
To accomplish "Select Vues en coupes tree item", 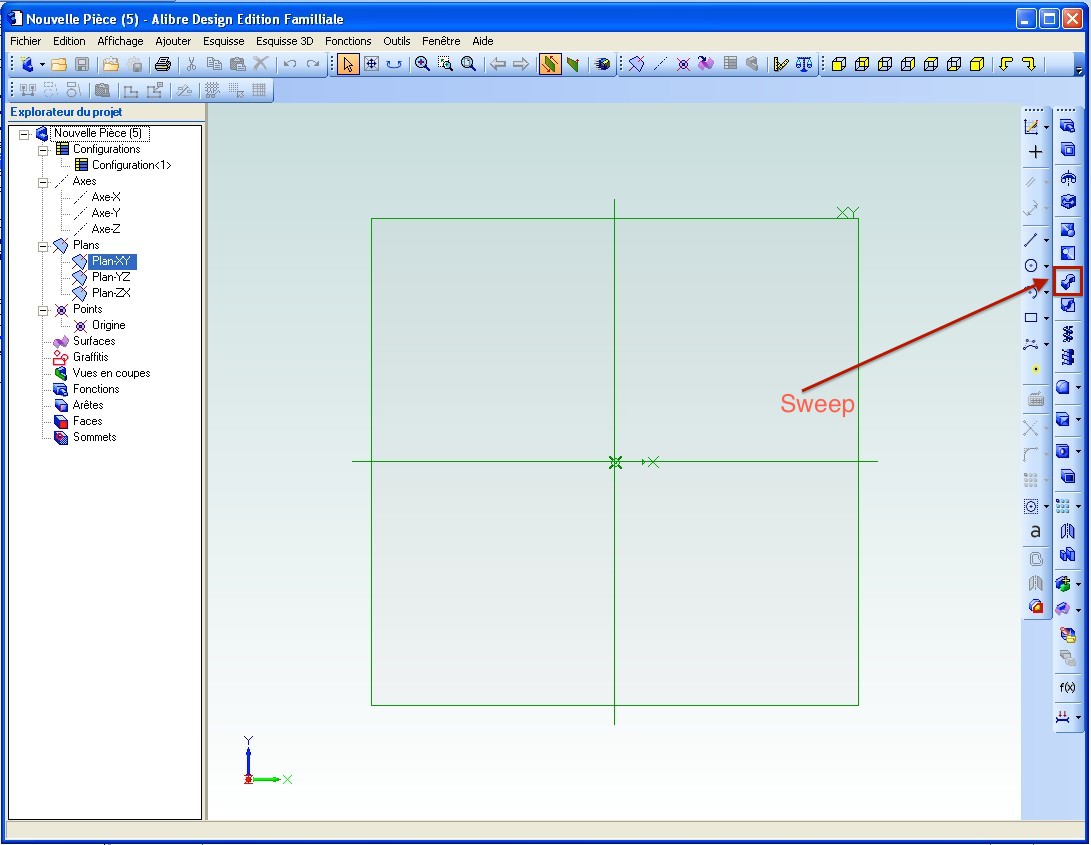I will pyautogui.click(x=111, y=373).
